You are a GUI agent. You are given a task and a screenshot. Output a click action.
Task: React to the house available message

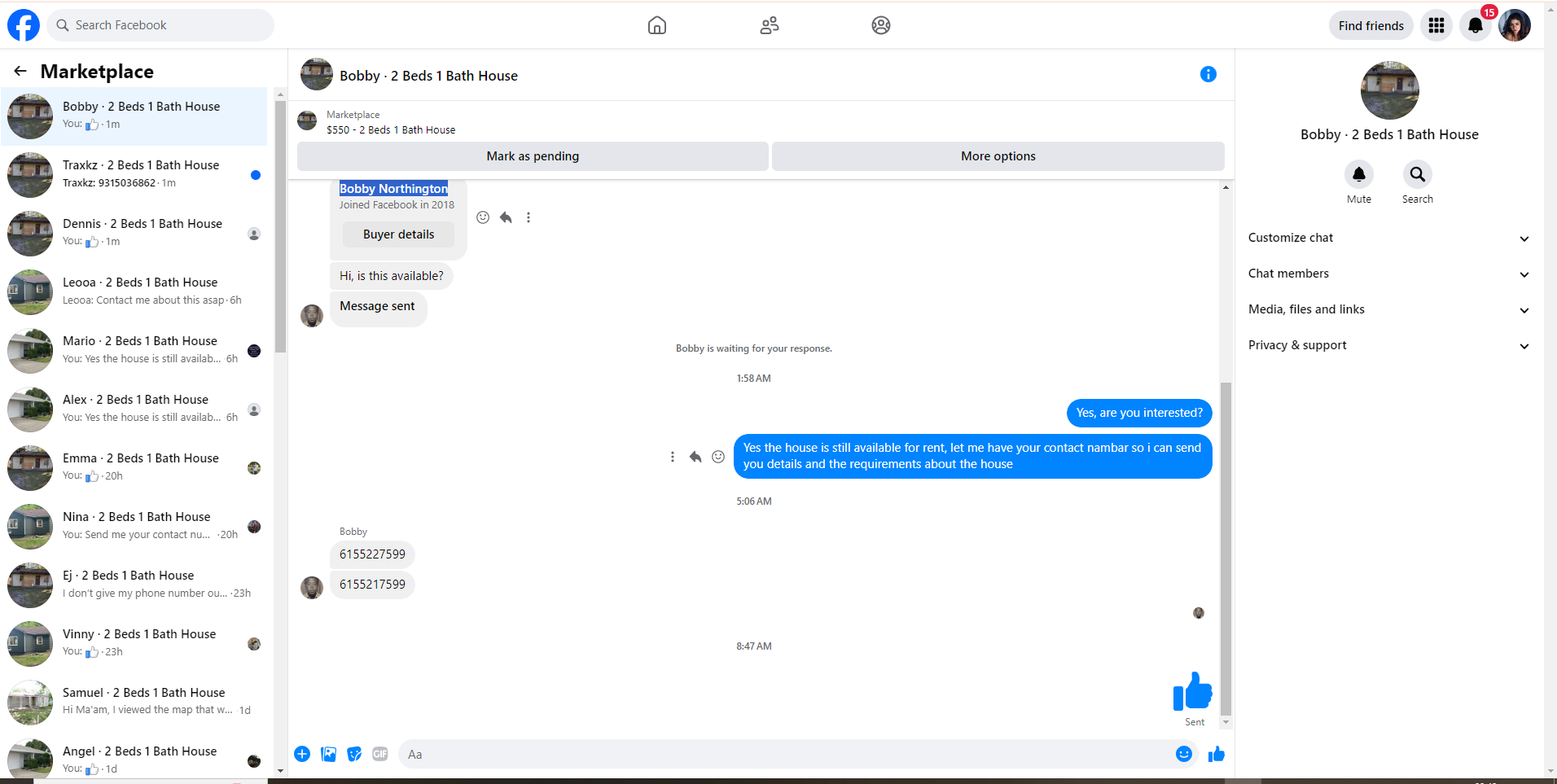click(x=718, y=457)
